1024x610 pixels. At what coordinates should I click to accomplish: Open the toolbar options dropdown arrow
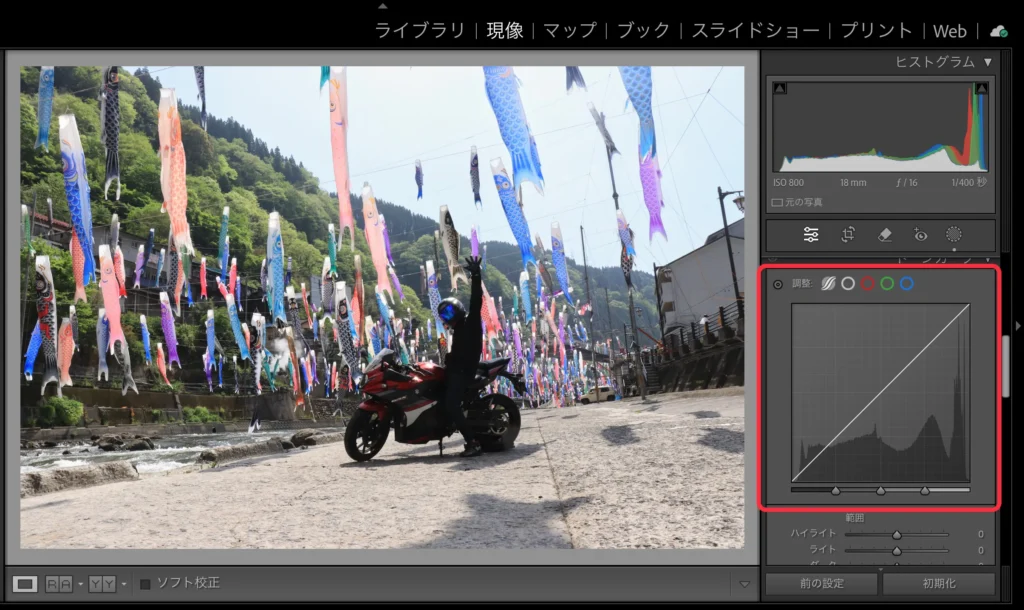pos(743,584)
